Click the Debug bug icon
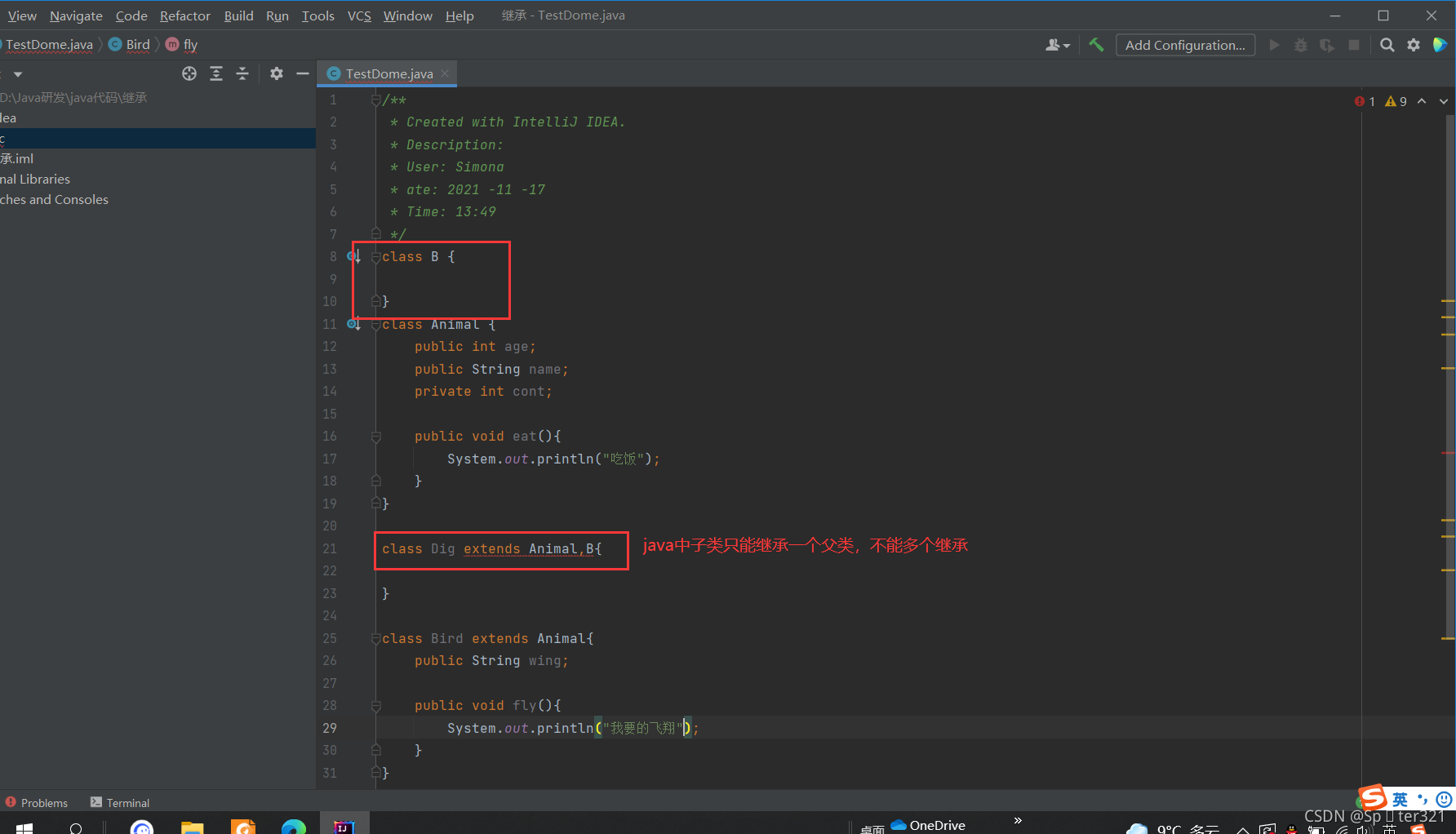This screenshot has height=834, width=1456. pyautogui.click(x=1301, y=45)
